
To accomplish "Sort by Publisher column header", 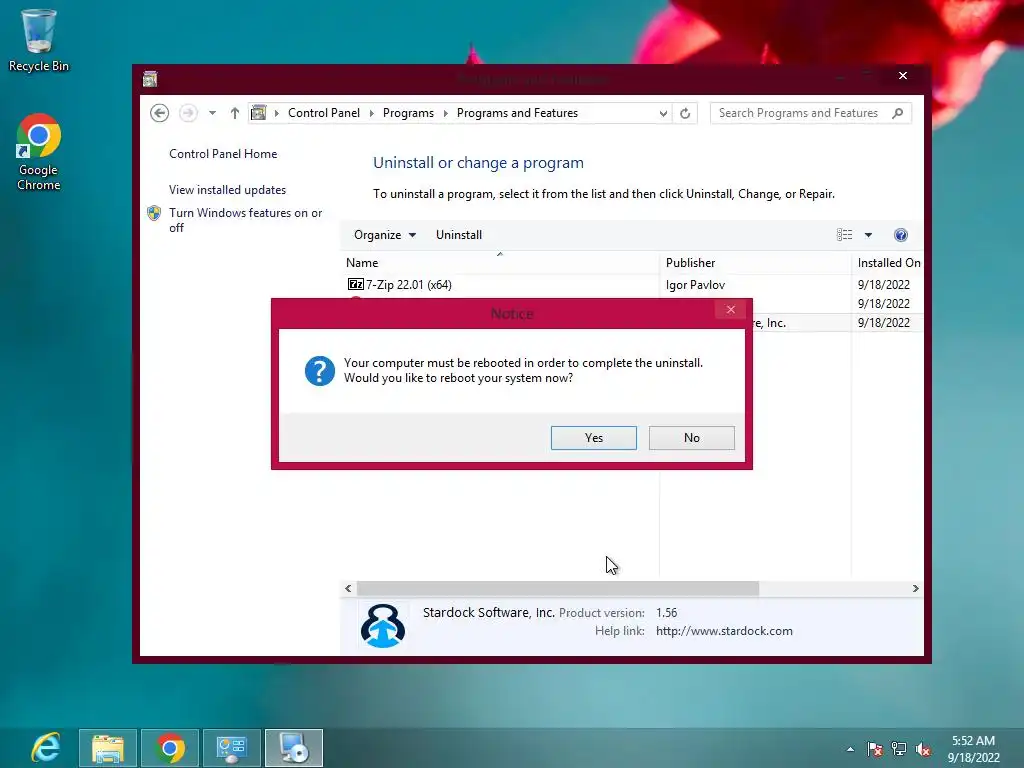I will pyautogui.click(x=755, y=263).
